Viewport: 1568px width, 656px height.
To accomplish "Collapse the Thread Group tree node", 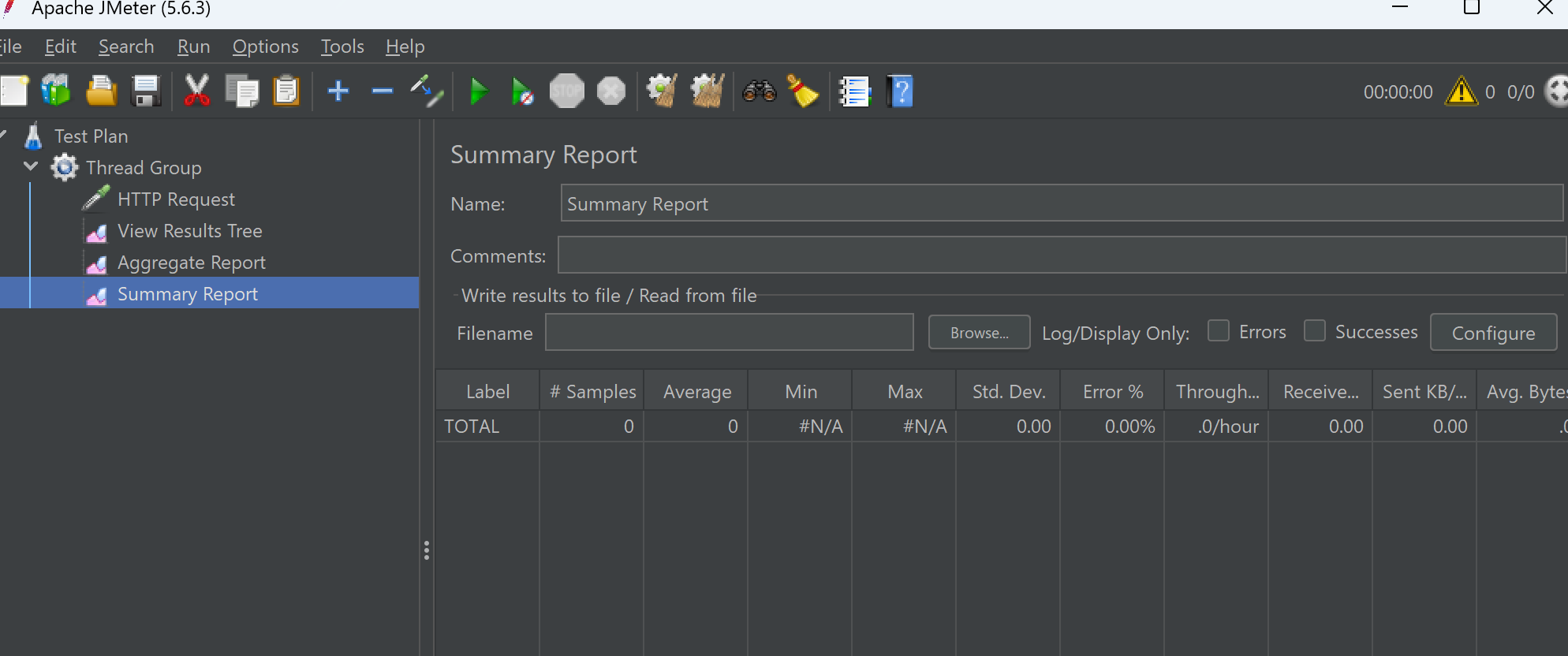I will (31, 166).
